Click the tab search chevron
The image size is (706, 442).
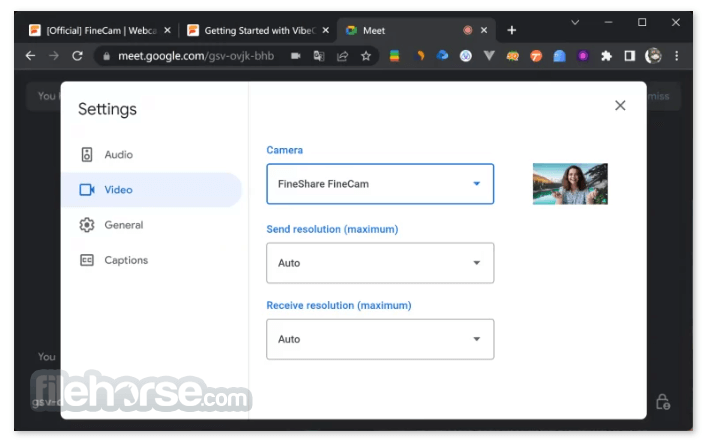tap(575, 22)
